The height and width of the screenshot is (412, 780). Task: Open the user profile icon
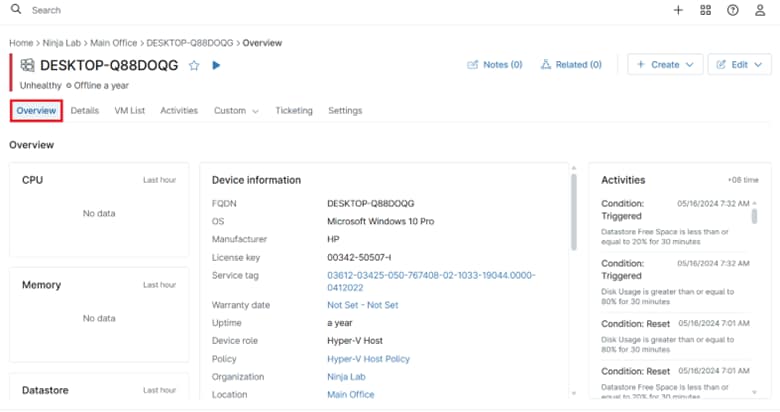pyautogui.click(x=760, y=10)
